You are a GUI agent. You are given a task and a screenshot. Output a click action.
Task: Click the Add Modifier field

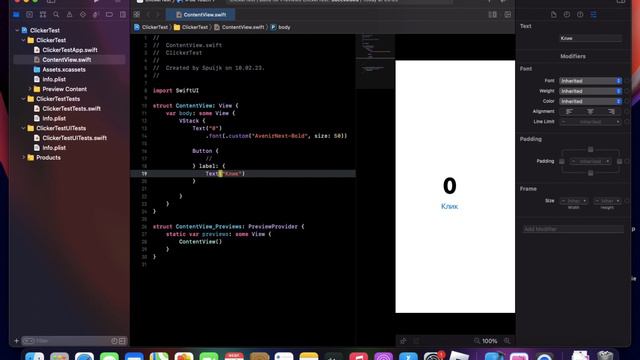click(x=573, y=229)
